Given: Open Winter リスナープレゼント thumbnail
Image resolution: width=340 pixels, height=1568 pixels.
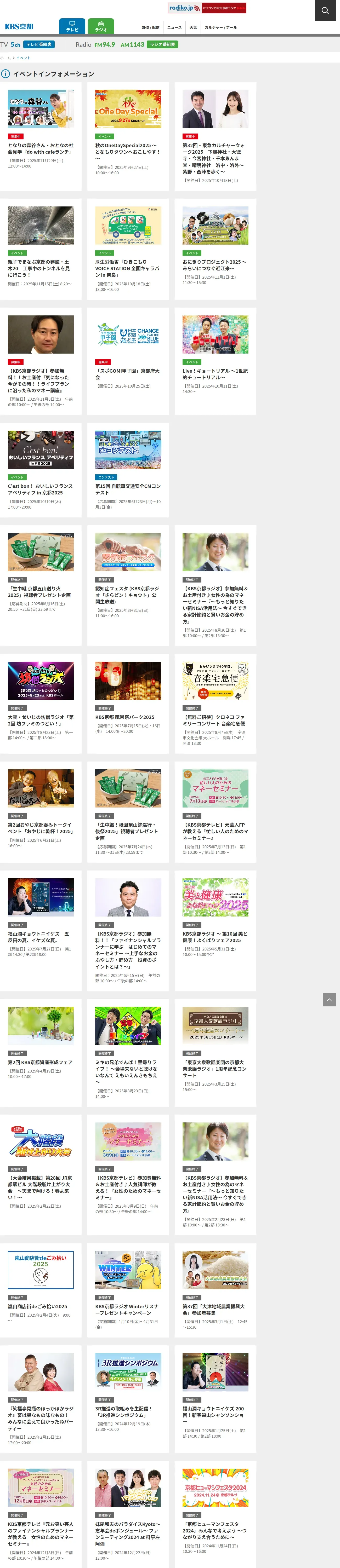Looking at the screenshot, I should tap(128, 1270).
